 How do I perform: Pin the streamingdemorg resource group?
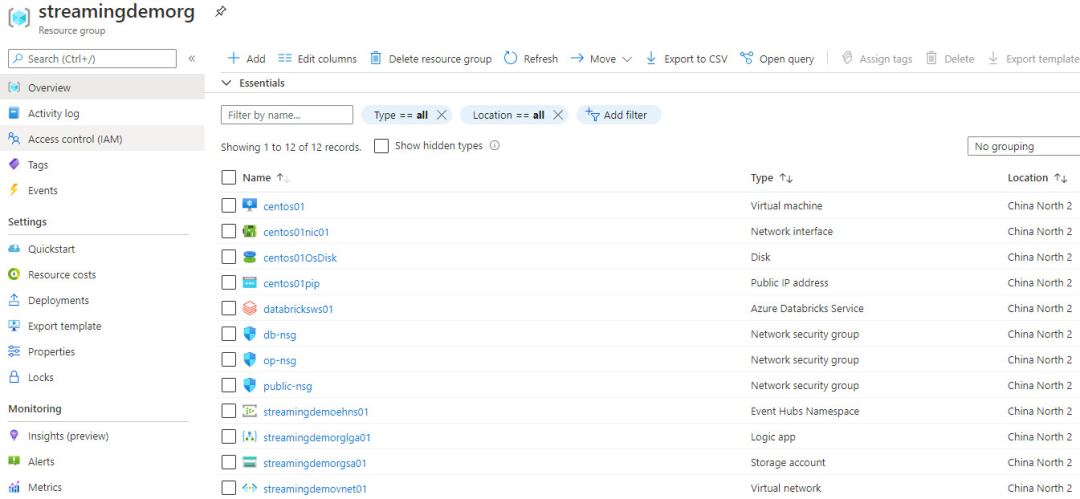[220, 12]
